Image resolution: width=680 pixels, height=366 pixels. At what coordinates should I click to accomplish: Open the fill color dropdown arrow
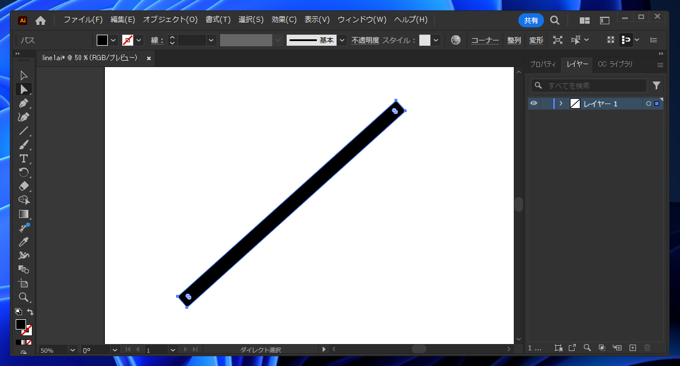click(x=113, y=40)
